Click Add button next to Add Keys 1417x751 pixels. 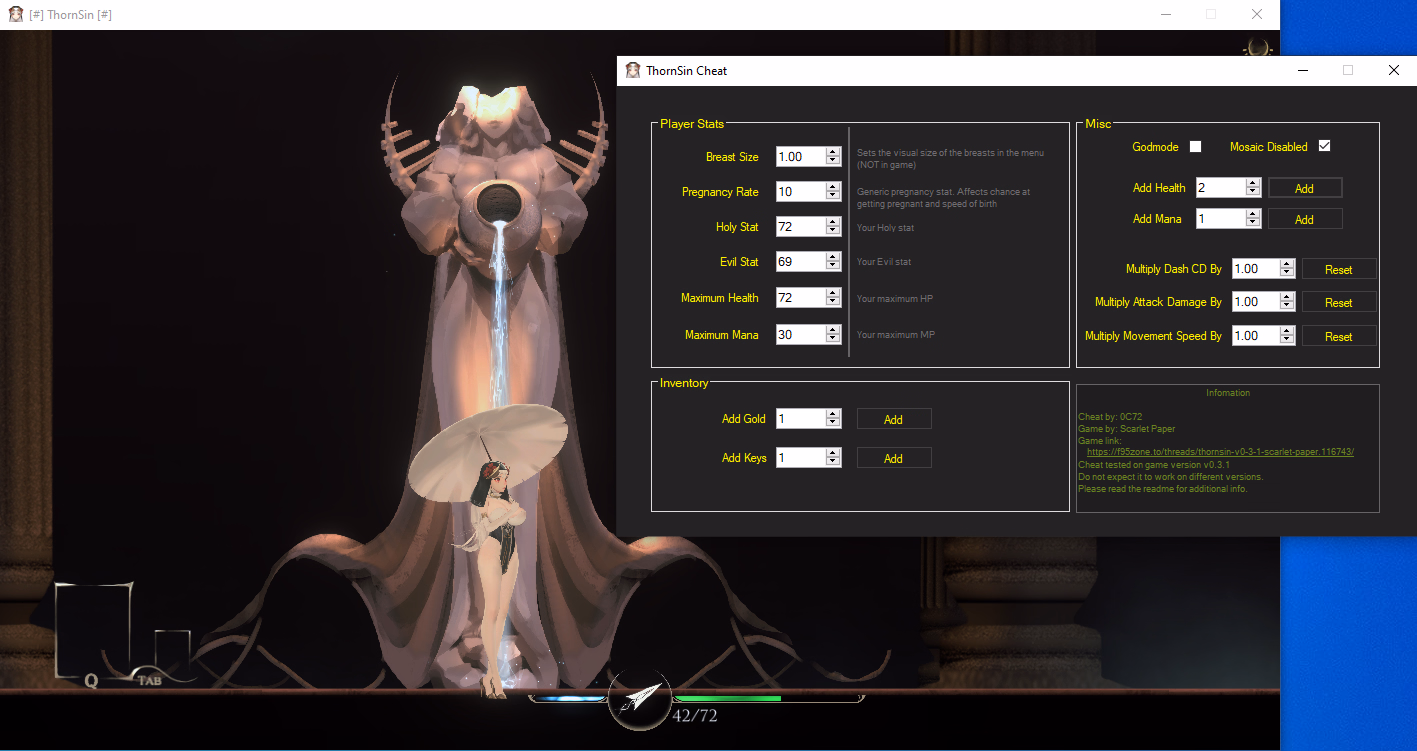894,458
